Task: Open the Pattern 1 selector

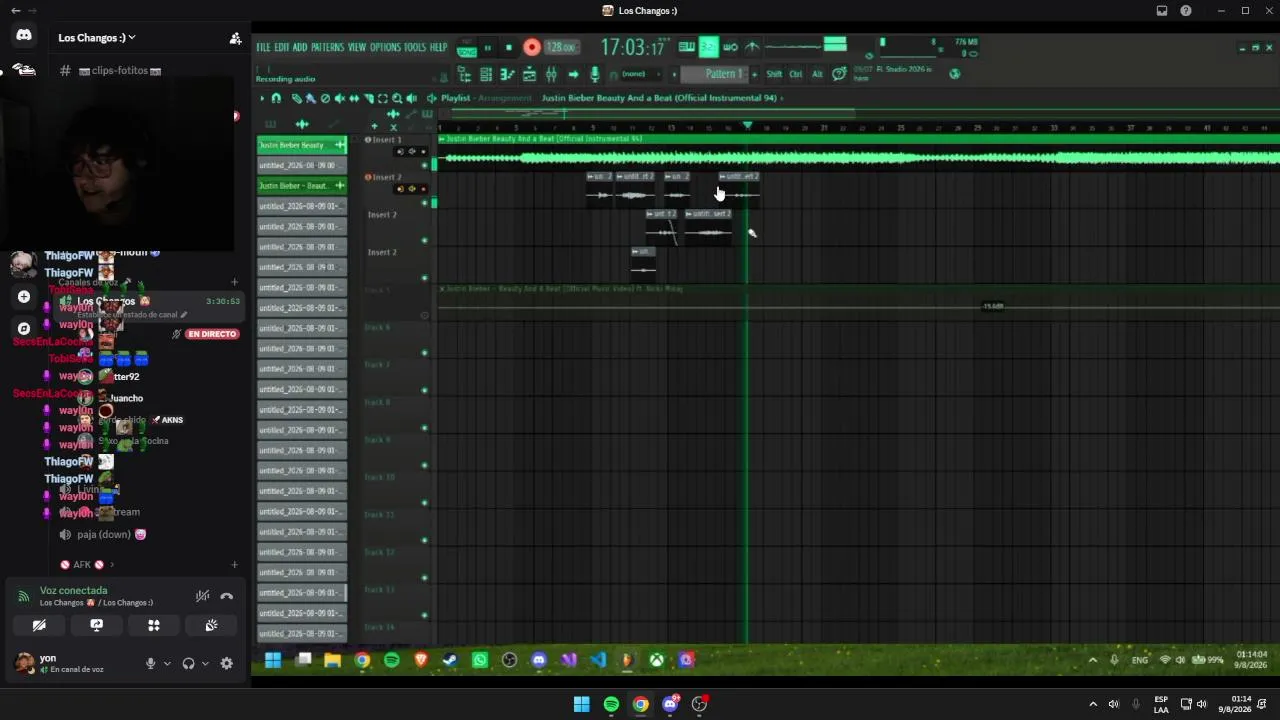Action: point(714,74)
